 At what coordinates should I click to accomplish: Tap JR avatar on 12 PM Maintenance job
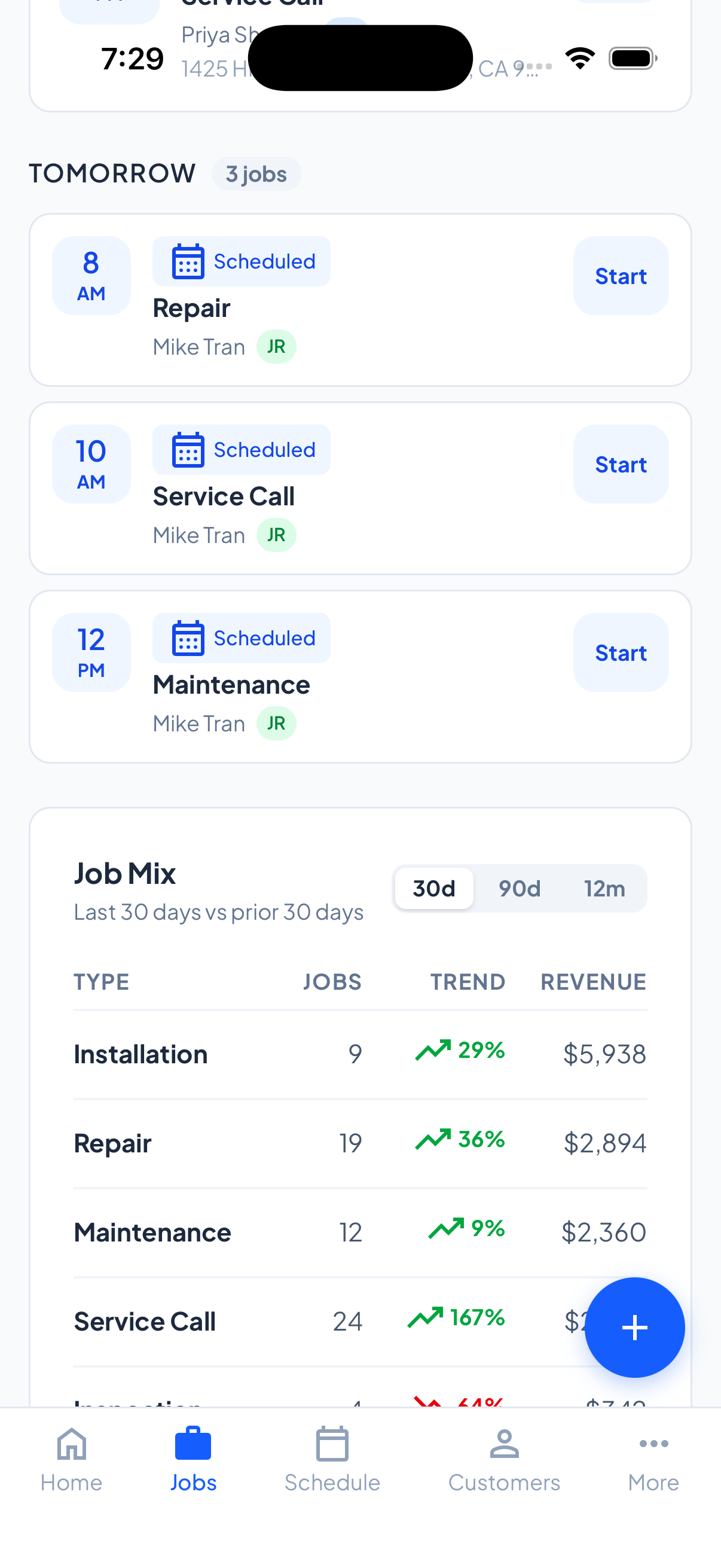pos(276,724)
